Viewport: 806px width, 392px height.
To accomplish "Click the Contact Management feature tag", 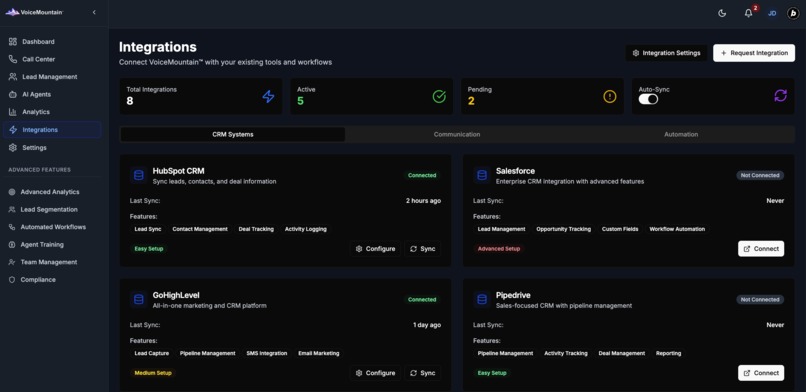I will pyautogui.click(x=200, y=229).
